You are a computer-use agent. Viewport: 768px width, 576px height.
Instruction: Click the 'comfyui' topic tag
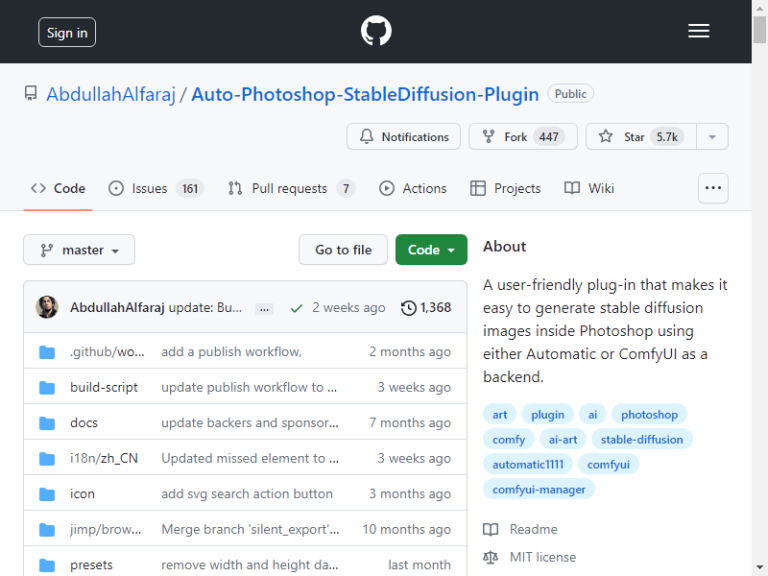(608, 464)
